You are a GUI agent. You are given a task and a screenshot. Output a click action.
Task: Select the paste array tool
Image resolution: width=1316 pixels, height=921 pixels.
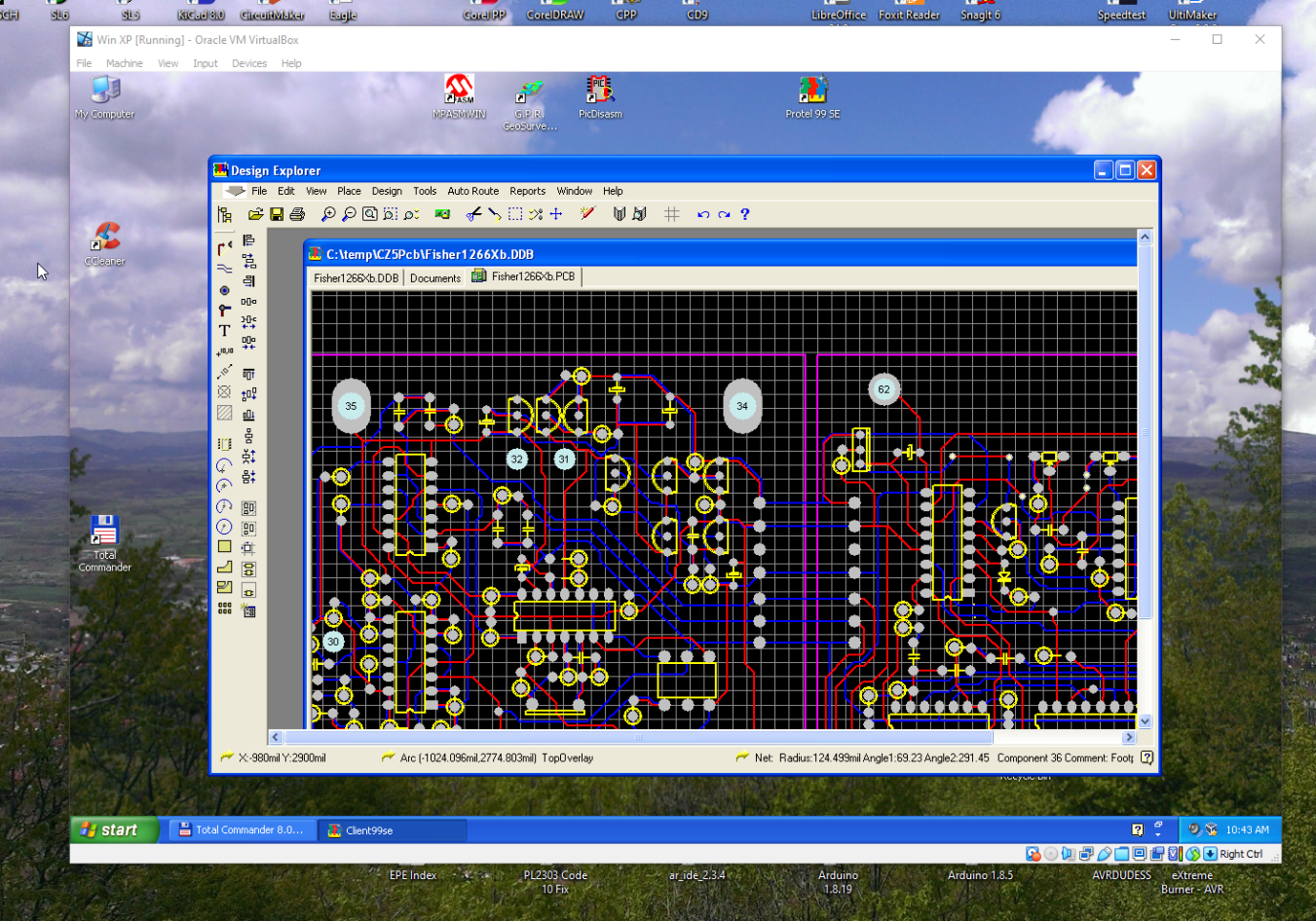click(224, 608)
